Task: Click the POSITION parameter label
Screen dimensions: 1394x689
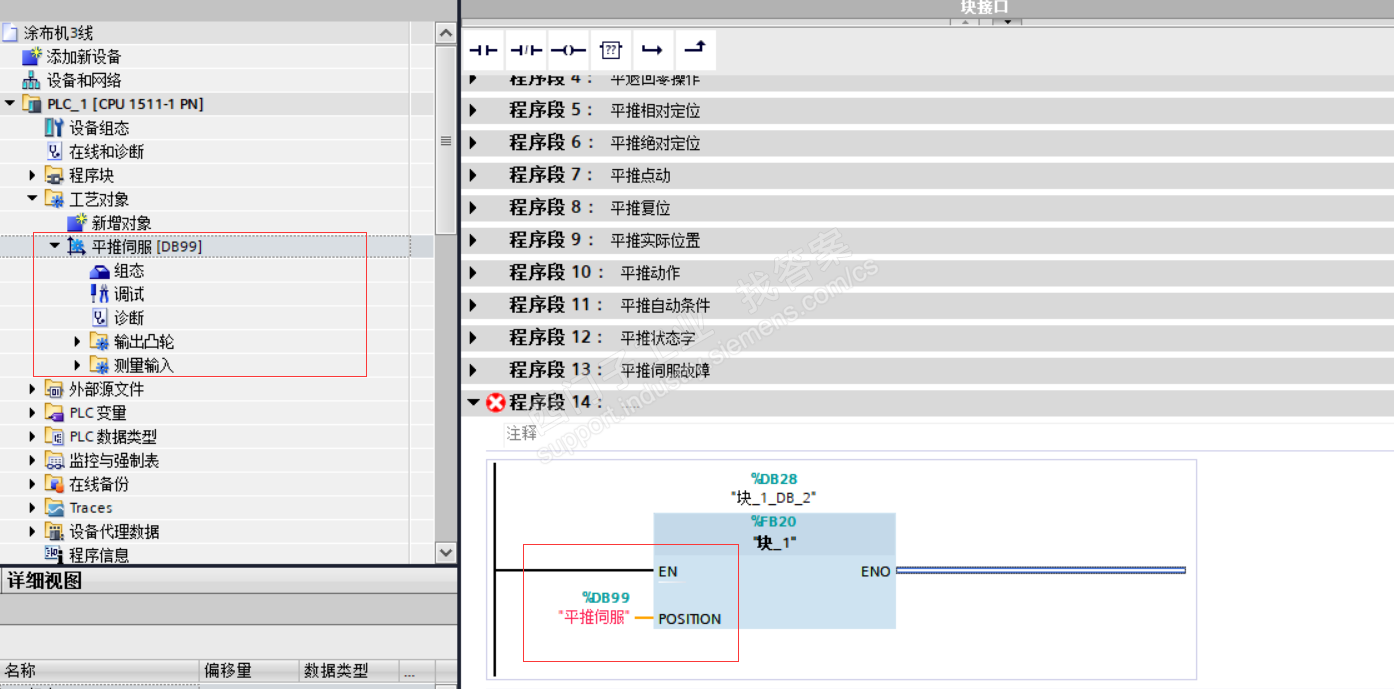Action: [690, 619]
